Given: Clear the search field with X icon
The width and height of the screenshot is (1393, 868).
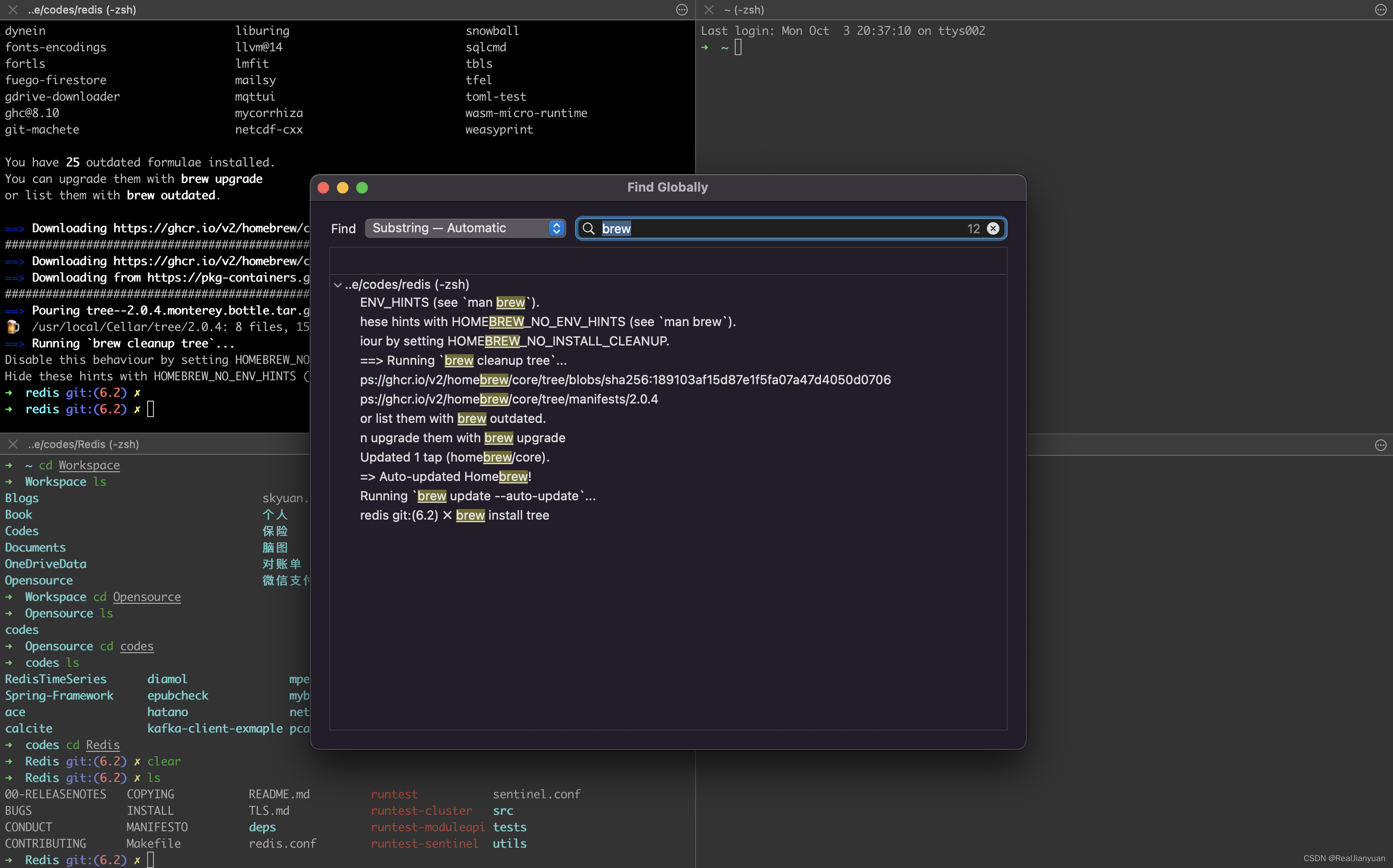Looking at the screenshot, I should coord(992,228).
